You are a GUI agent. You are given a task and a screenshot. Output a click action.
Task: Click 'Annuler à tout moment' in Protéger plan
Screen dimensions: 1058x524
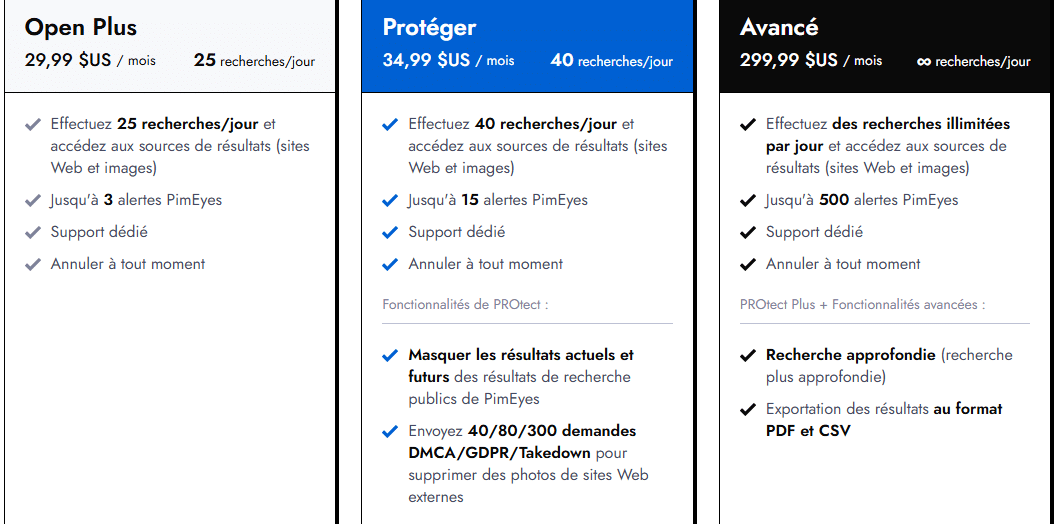click(x=485, y=264)
